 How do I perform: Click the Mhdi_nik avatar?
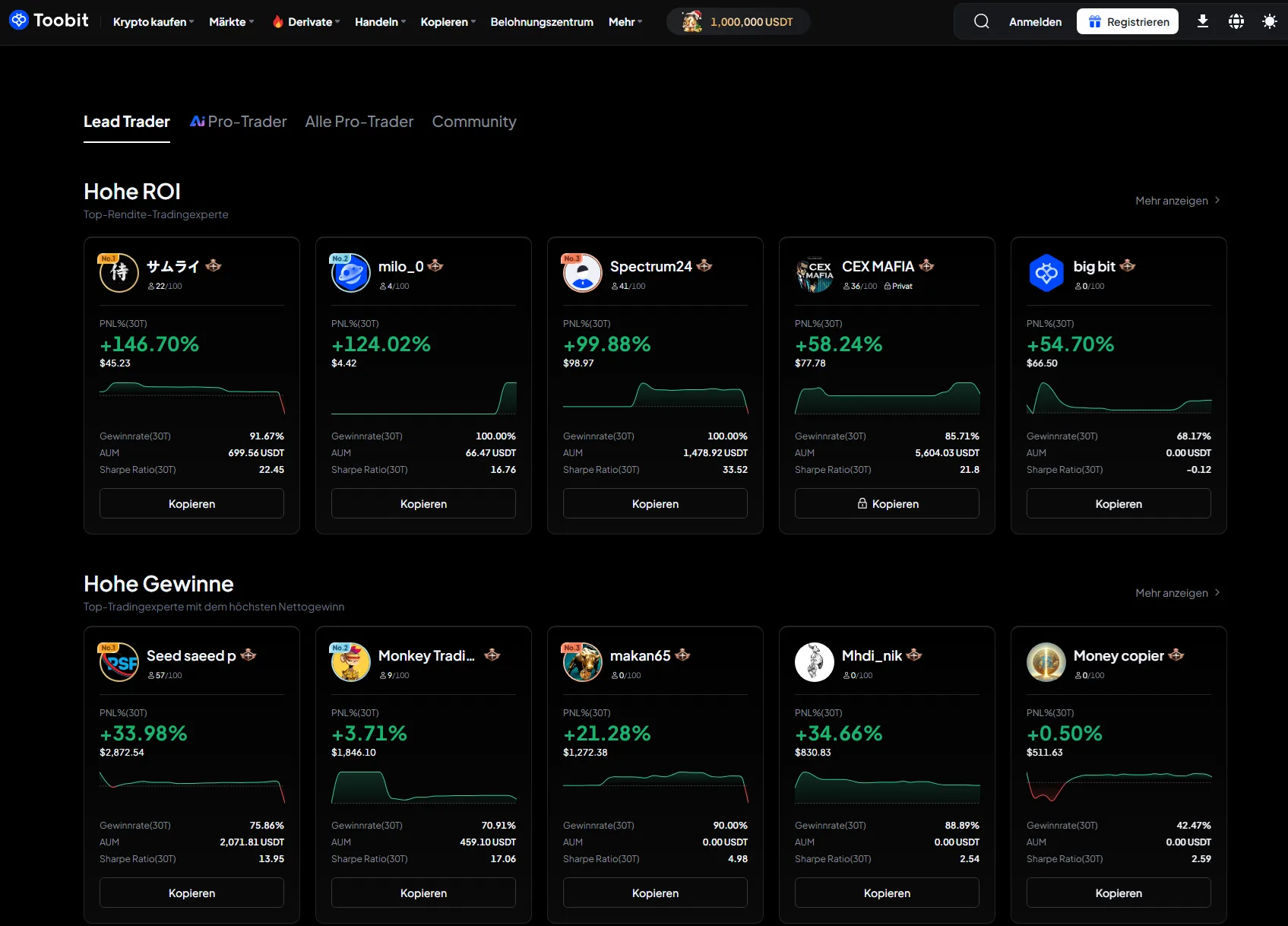(x=815, y=661)
